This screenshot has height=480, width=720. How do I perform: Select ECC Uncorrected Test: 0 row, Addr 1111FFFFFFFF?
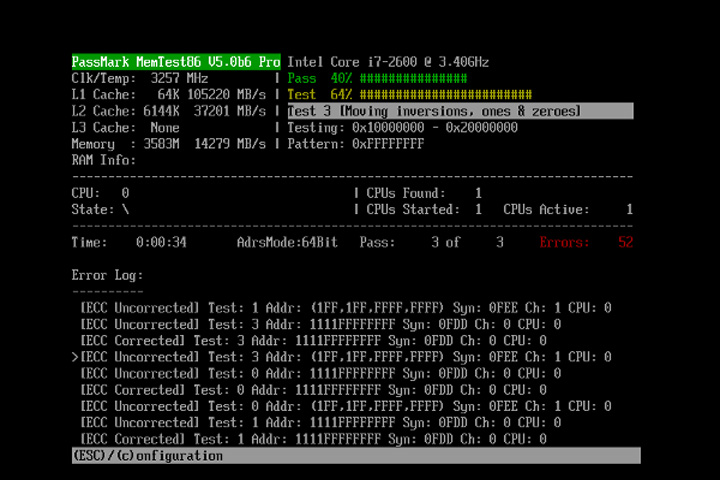pos(321,373)
